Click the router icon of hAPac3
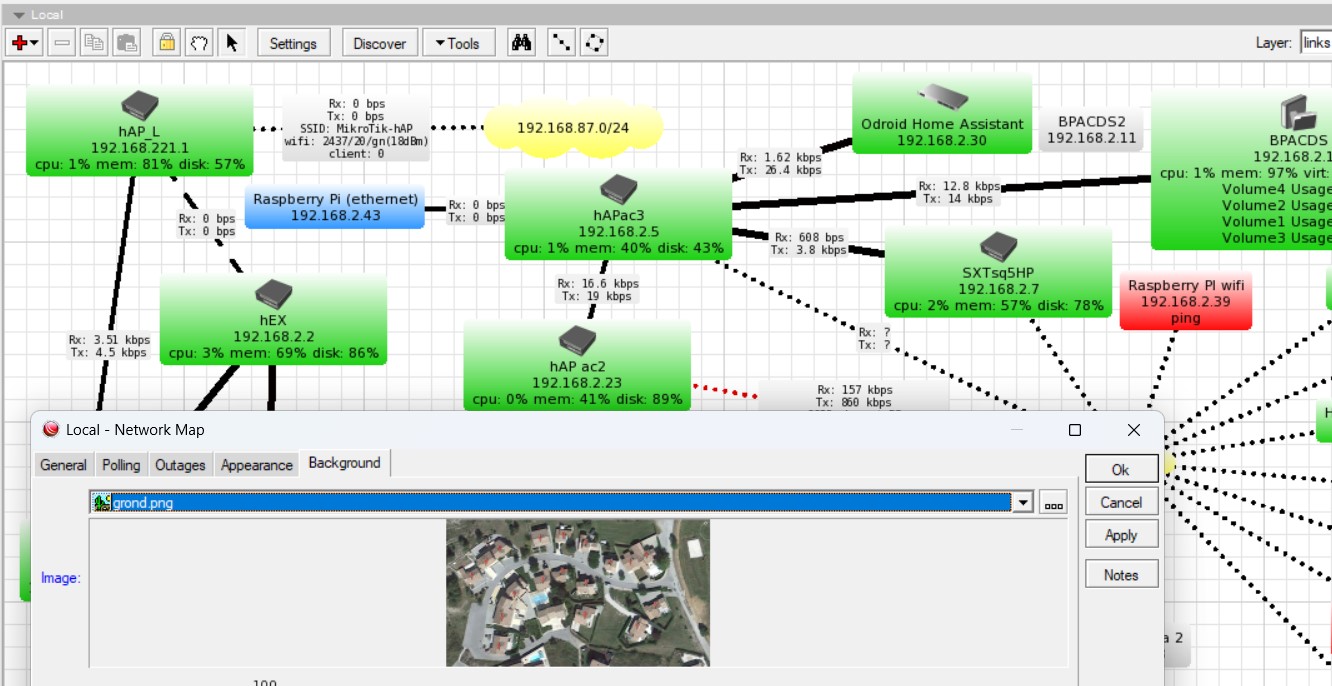Viewport: 1332px width, 686px height. 619,187
